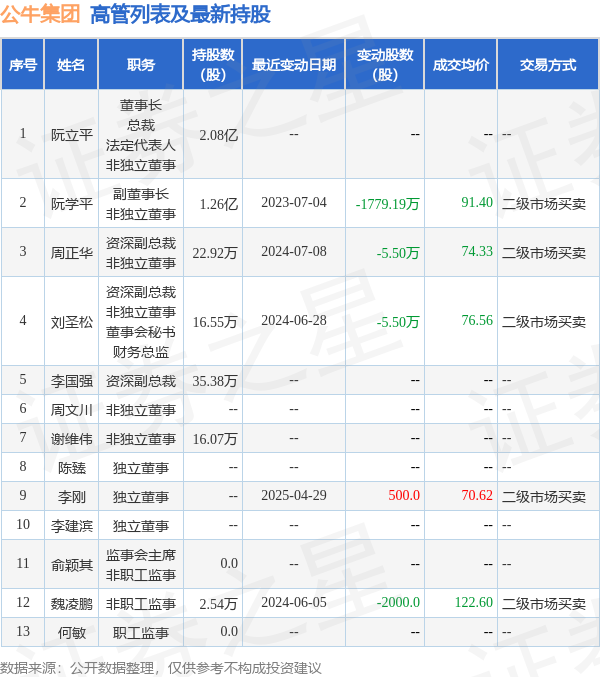The image size is (600, 677).
Task: Click the date 2023-07-04
Action: pos(294,202)
